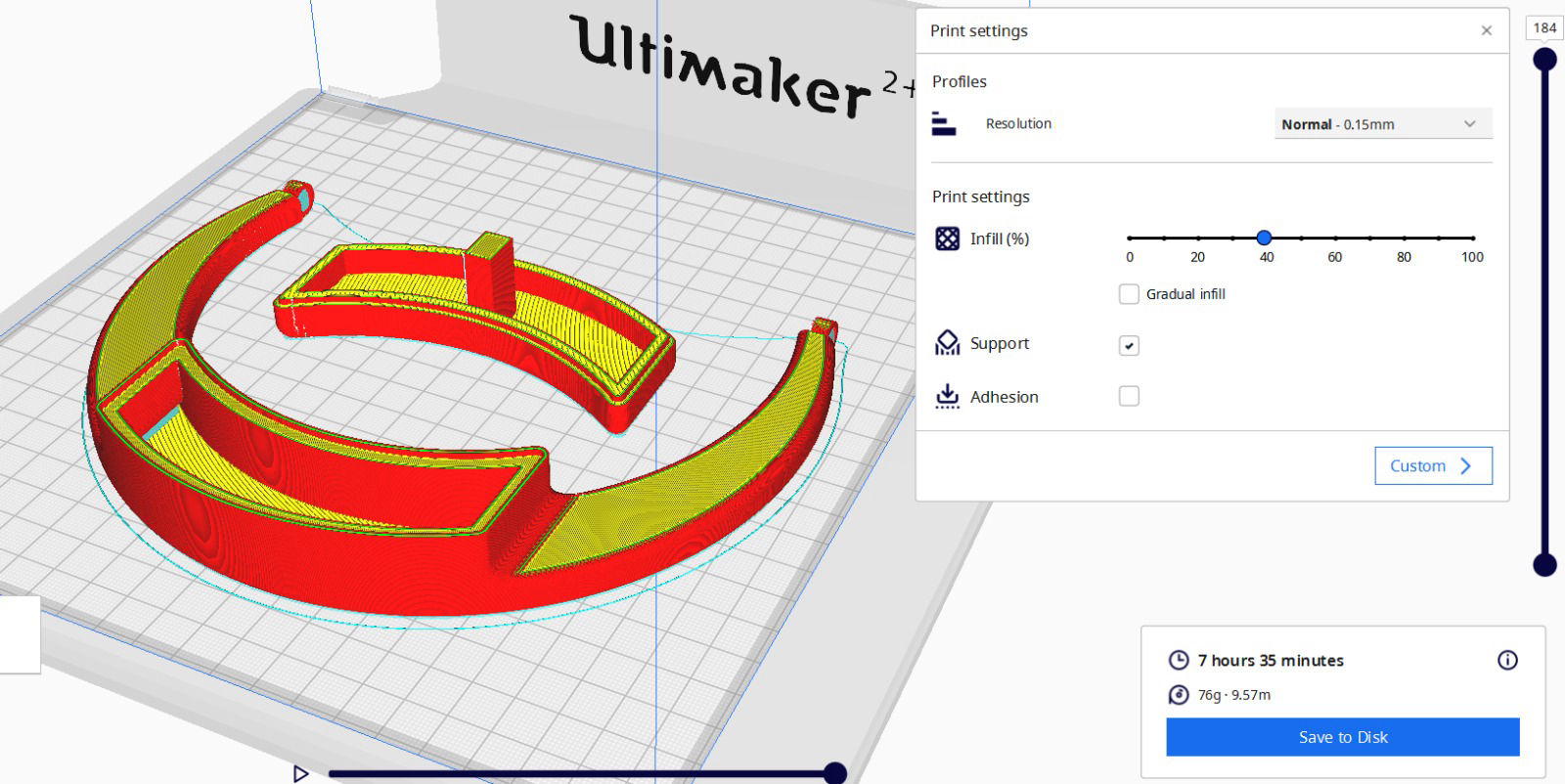Open Custom print settings
Screen dimensions: 1565x784
[x=1433, y=465]
